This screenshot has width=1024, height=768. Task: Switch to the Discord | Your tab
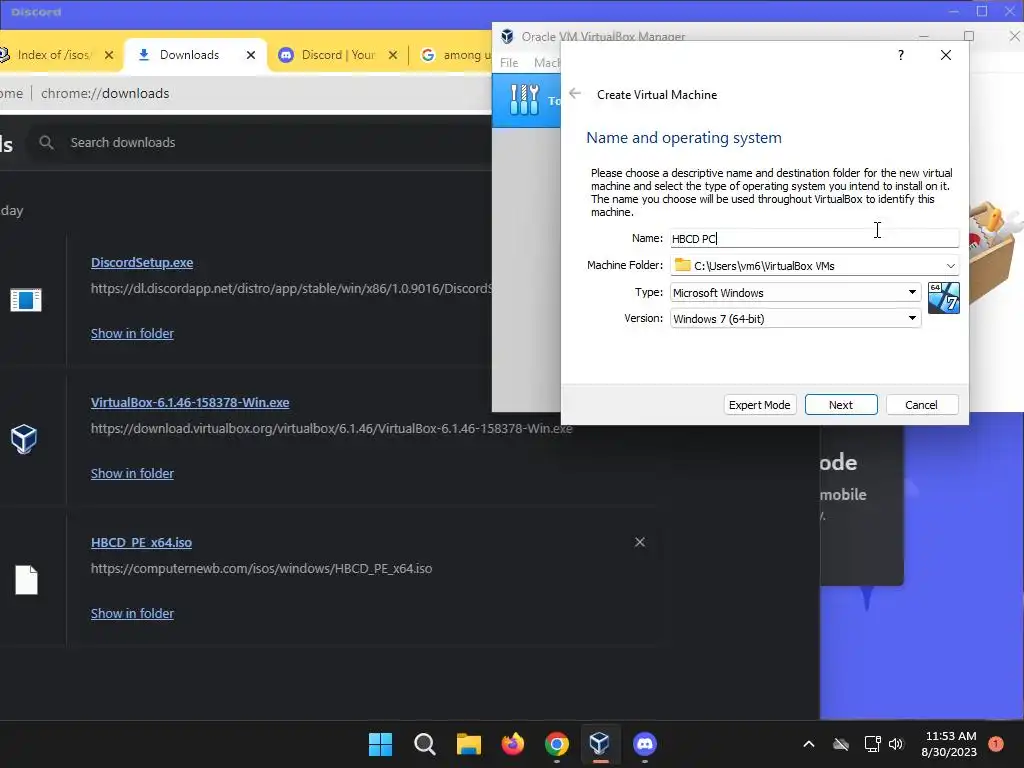(338, 55)
